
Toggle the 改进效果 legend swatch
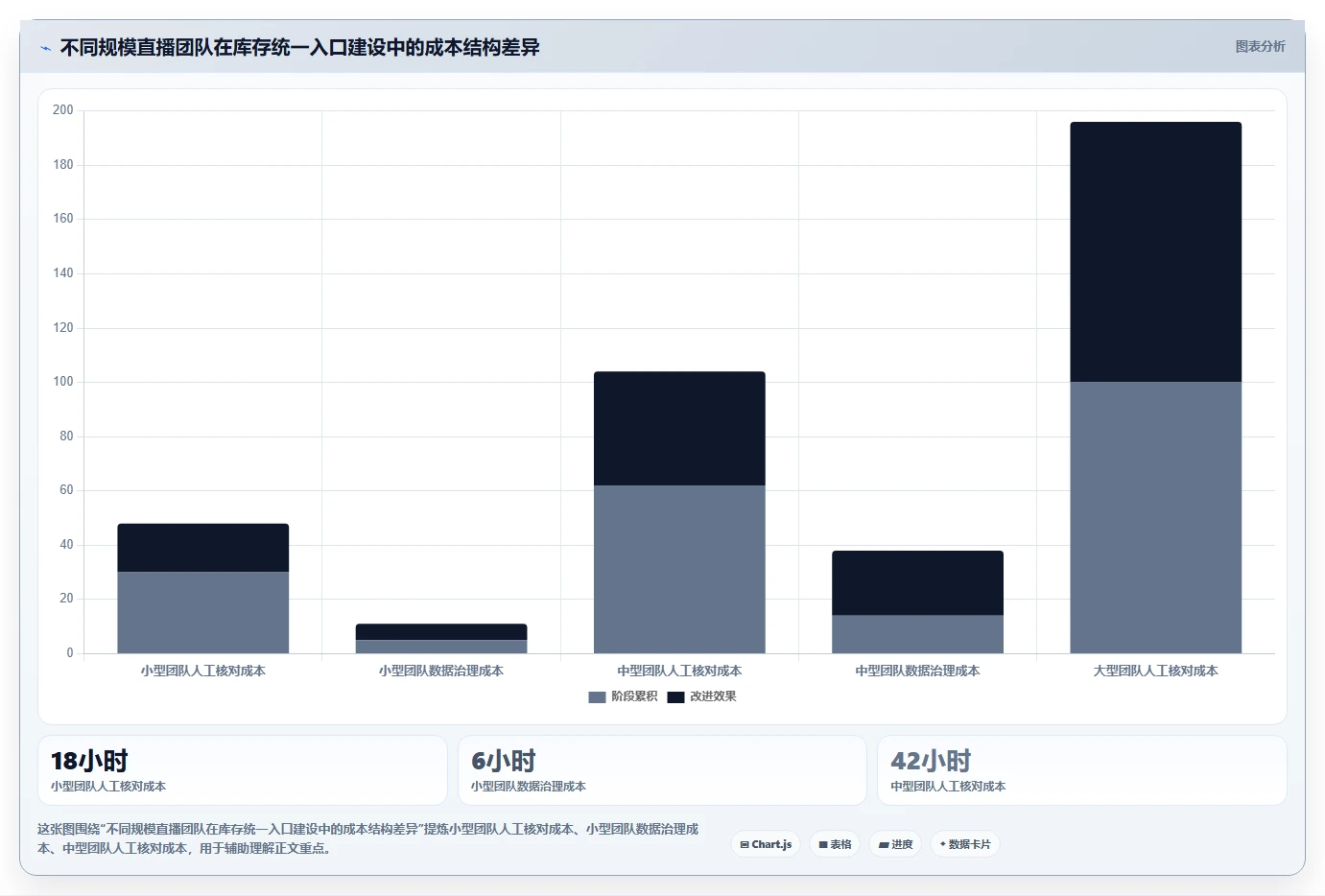point(675,696)
